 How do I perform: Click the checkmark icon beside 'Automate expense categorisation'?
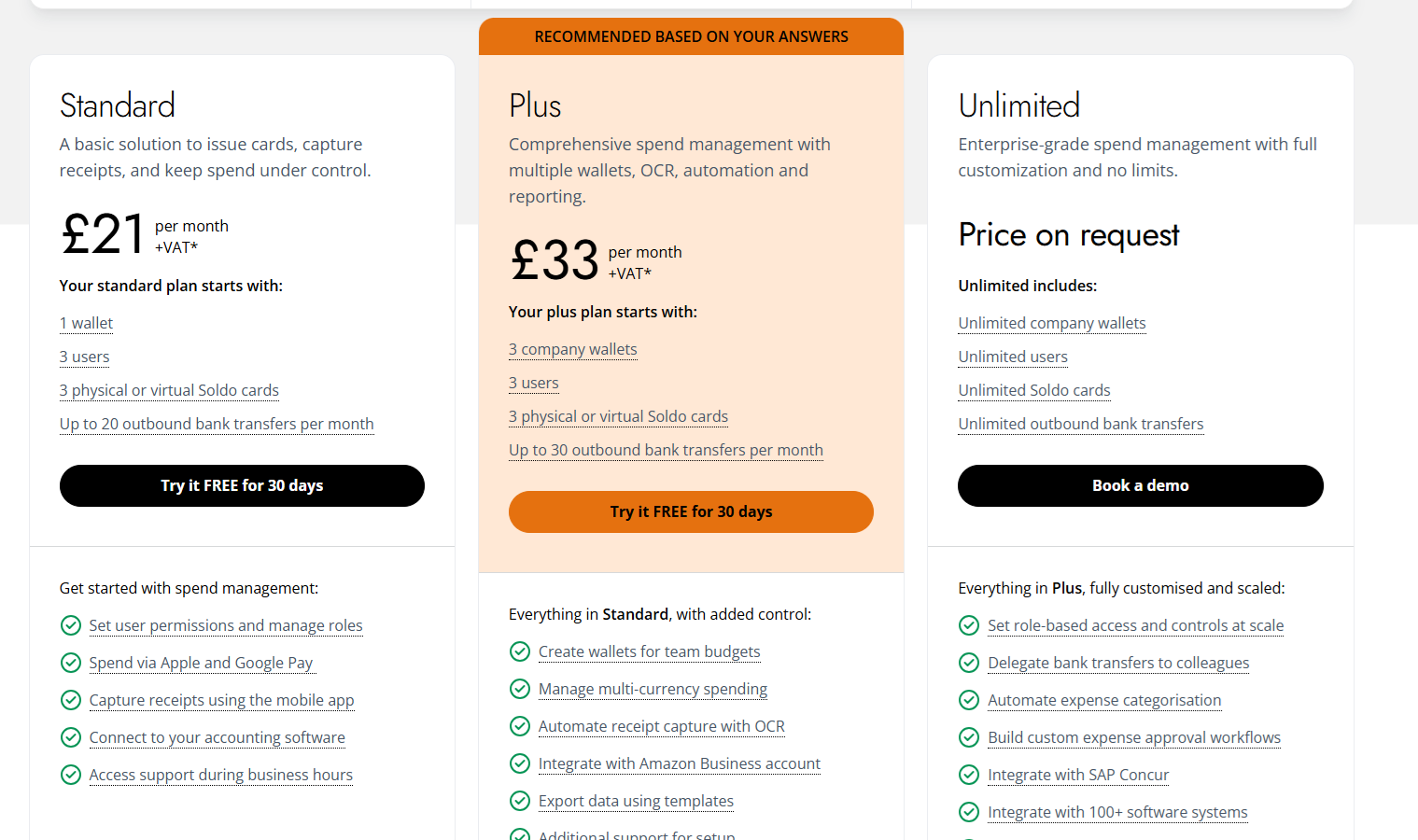click(969, 700)
